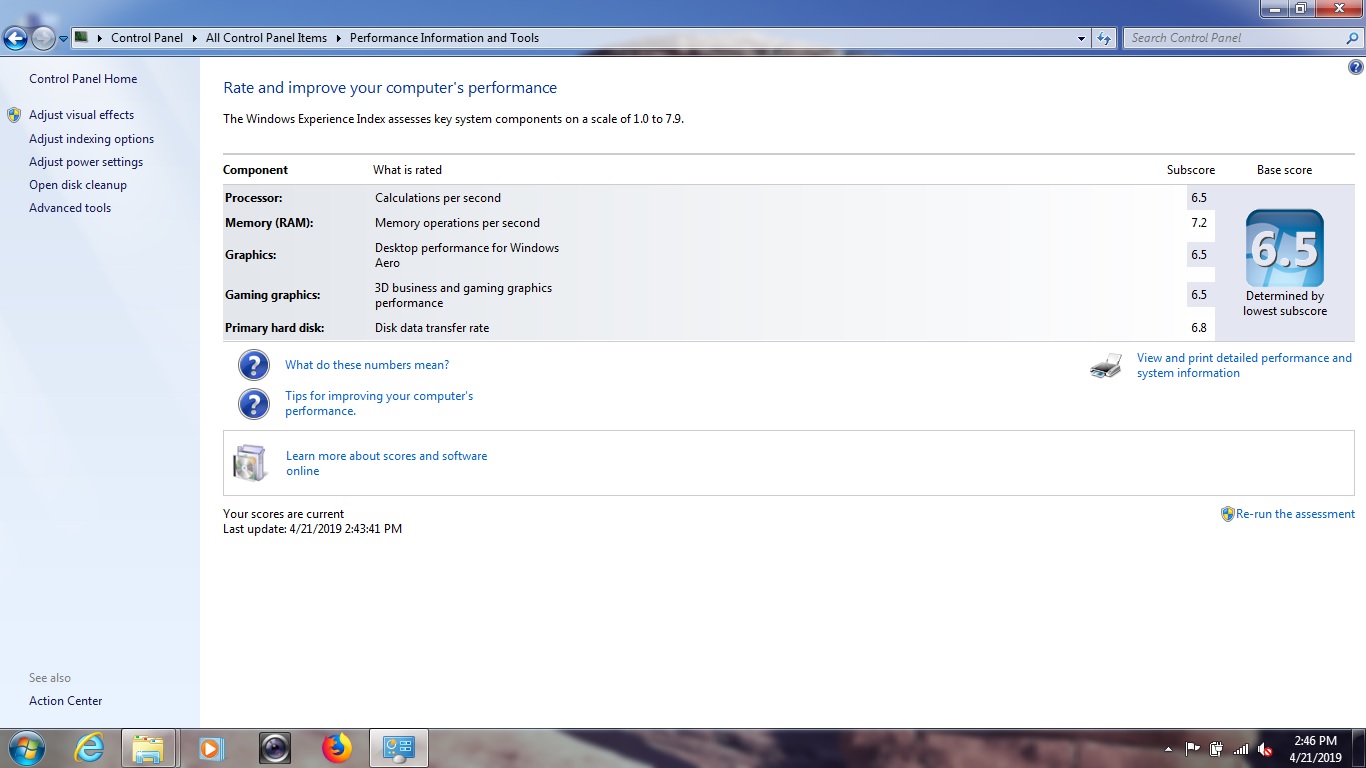
Task: Open Internet Explorer from the taskbar
Action: point(90,748)
